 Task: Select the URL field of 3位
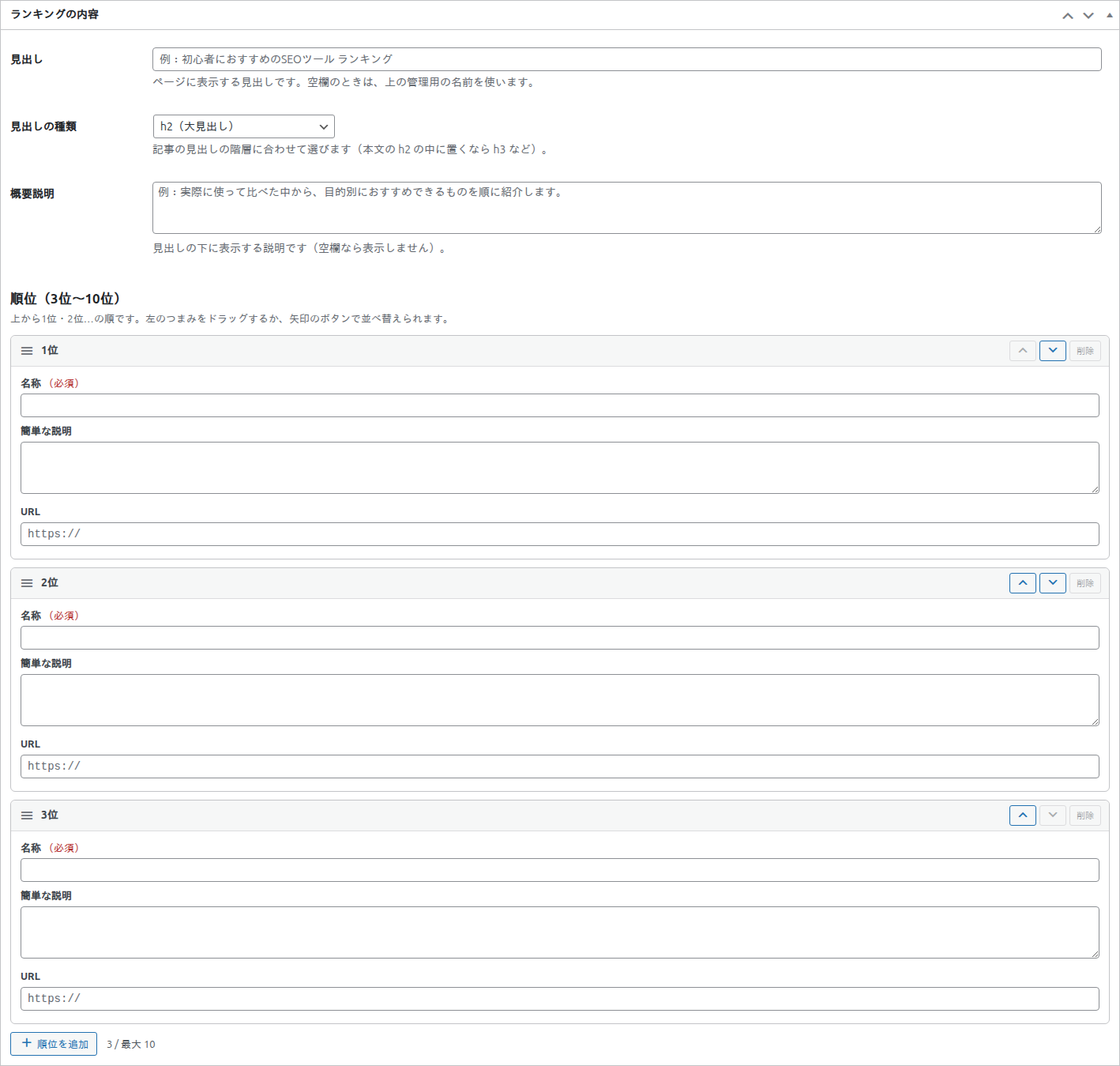coord(559,999)
